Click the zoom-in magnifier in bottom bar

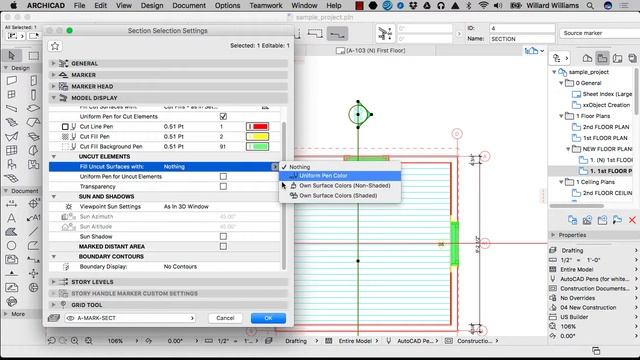click(x=75, y=340)
